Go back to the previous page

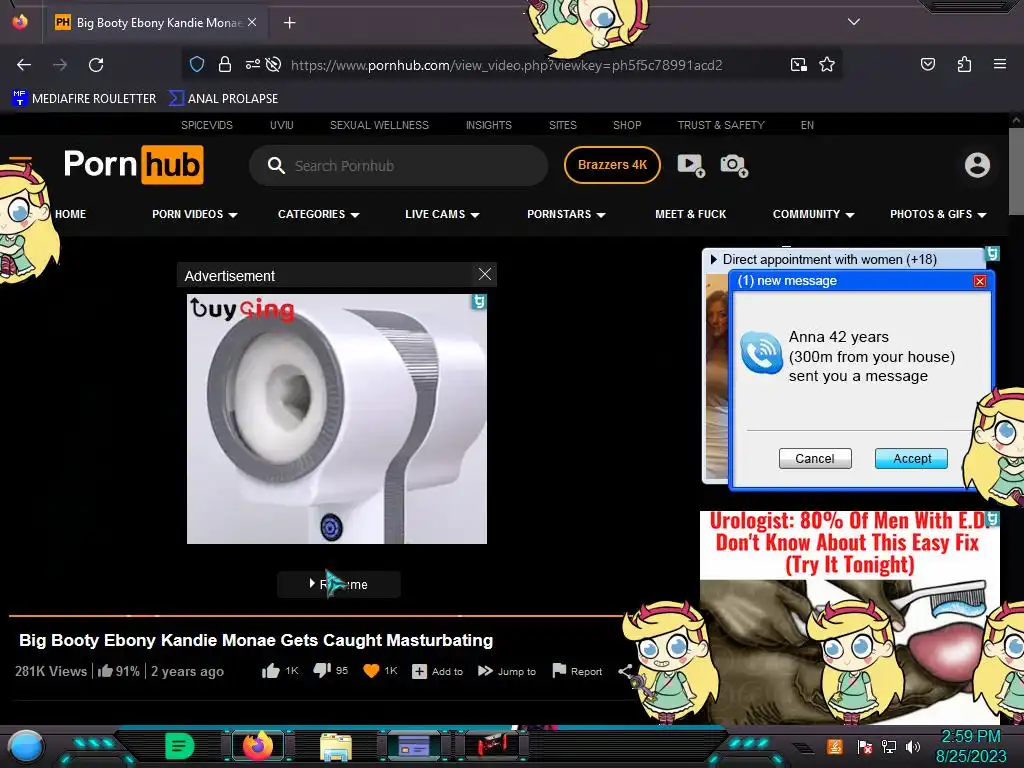pos(24,65)
